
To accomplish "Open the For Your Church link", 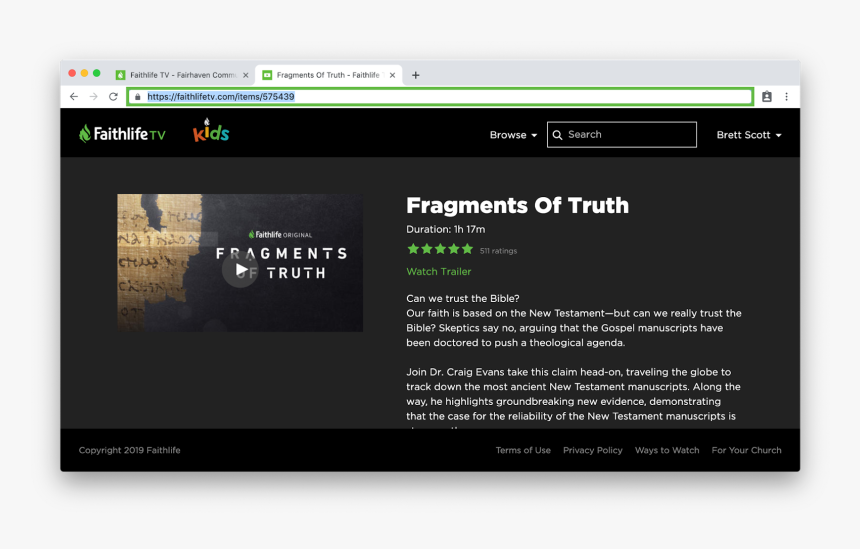I will 746,450.
